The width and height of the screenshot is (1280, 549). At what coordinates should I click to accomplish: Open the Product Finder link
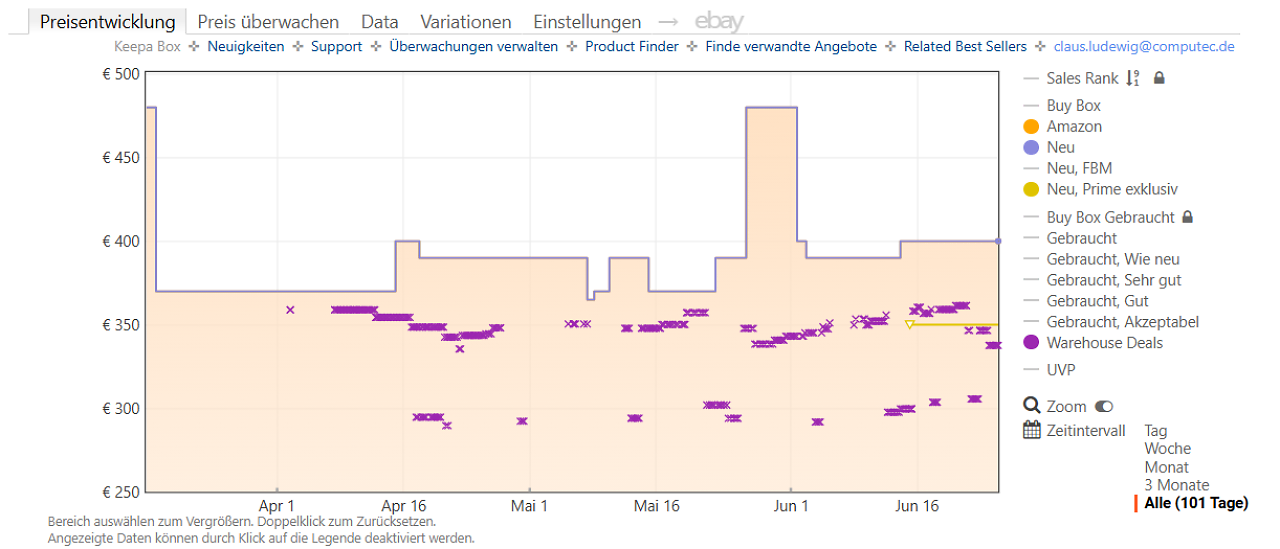[x=632, y=47]
